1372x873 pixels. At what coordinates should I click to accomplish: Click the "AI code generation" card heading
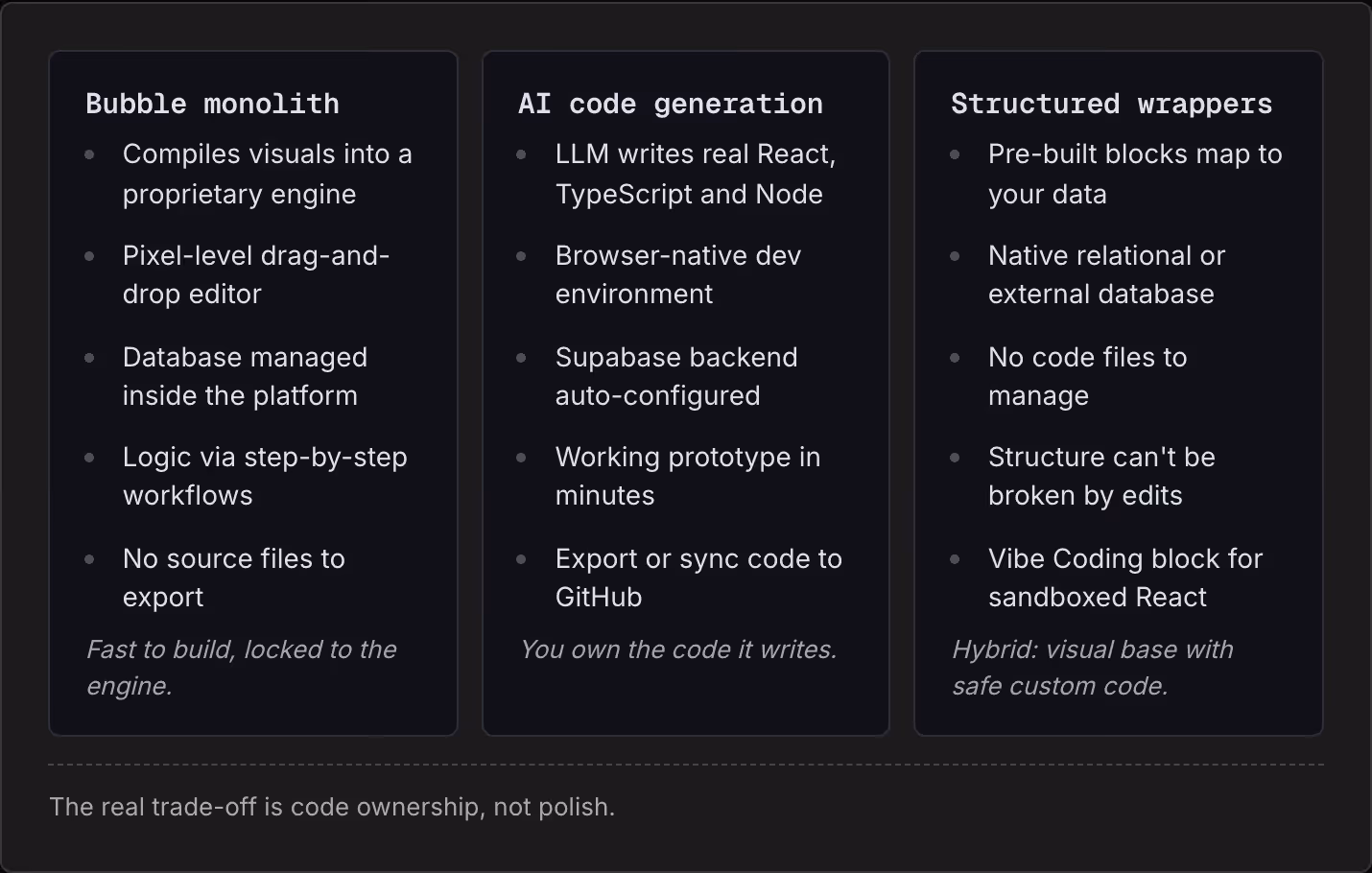(x=671, y=104)
